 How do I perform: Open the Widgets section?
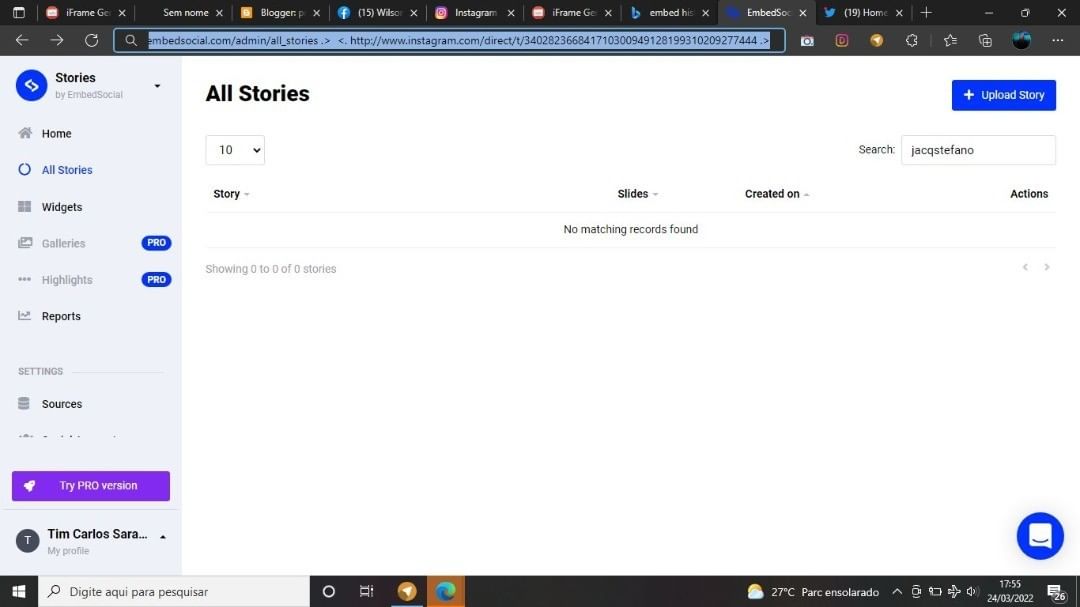[62, 207]
